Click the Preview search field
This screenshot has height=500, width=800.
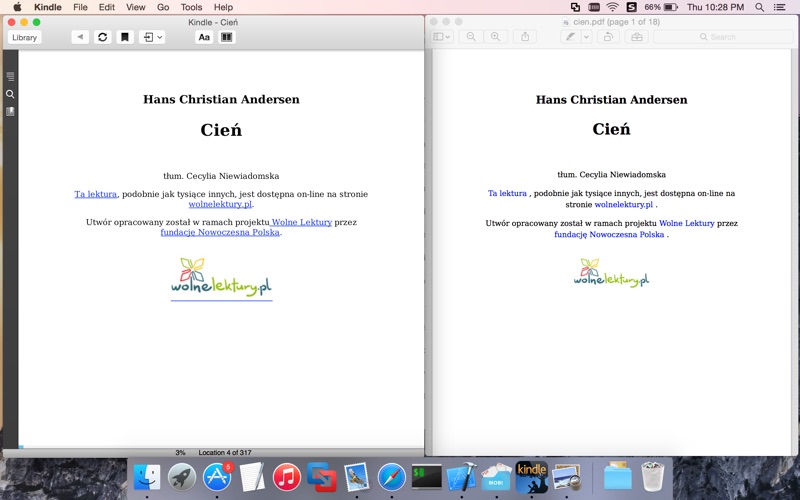tap(723, 37)
